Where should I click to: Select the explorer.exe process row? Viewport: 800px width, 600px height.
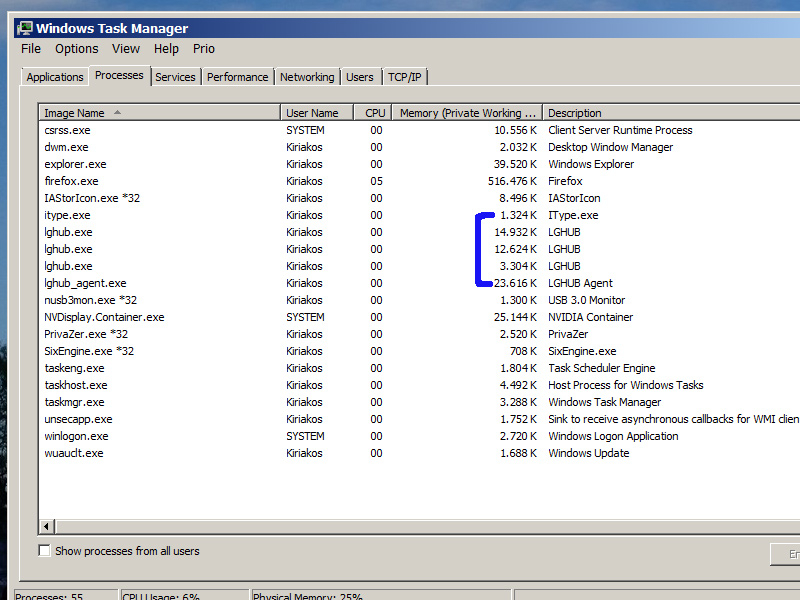coord(75,164)
